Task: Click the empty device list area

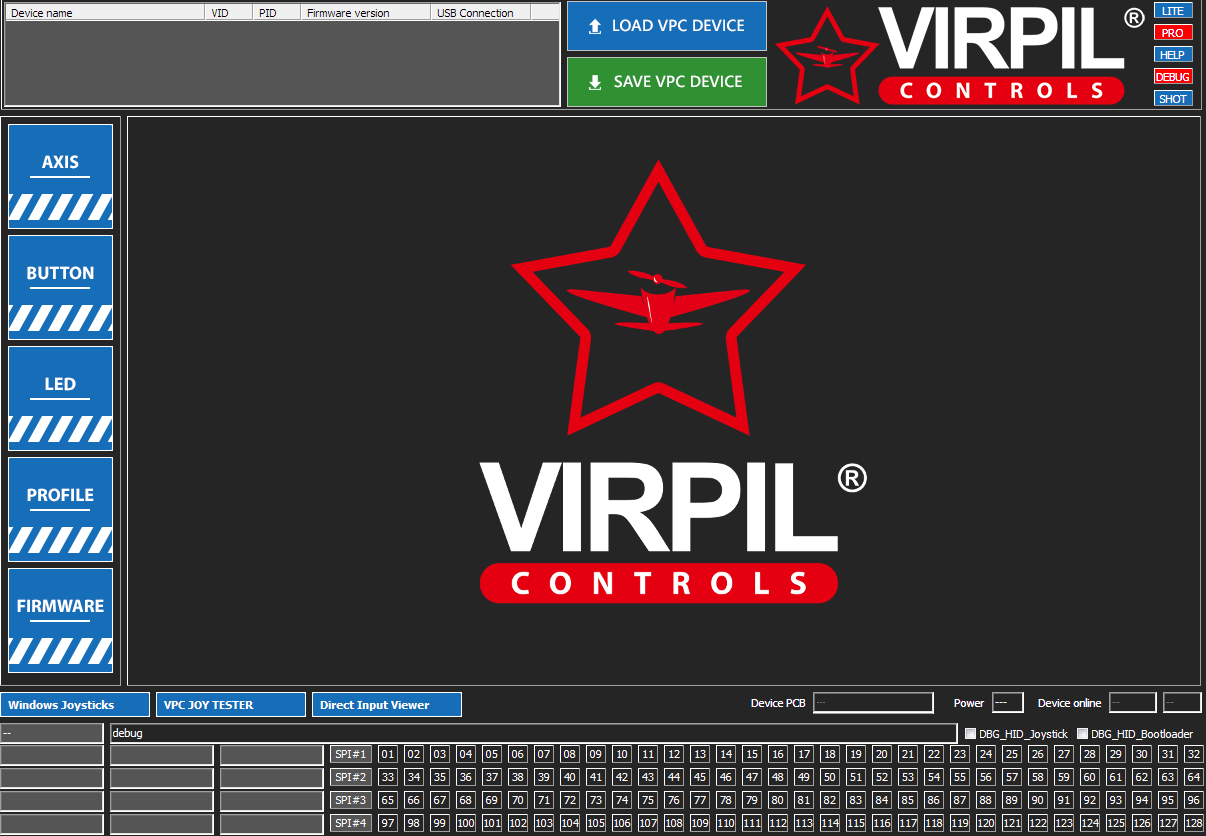Action: [x=282, y=62]
